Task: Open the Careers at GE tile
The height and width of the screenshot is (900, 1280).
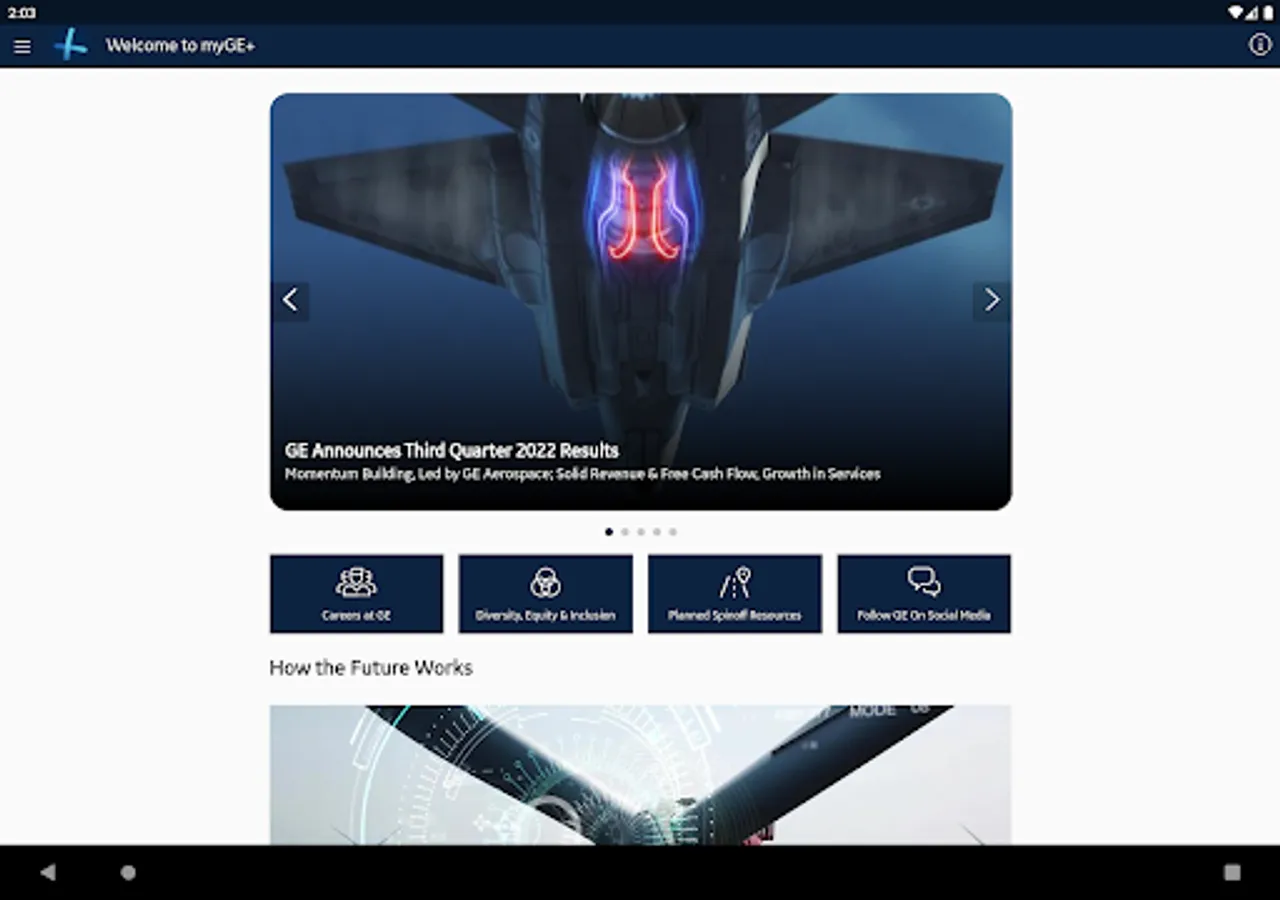Action: pyautogui.click(x=356, y=594)
